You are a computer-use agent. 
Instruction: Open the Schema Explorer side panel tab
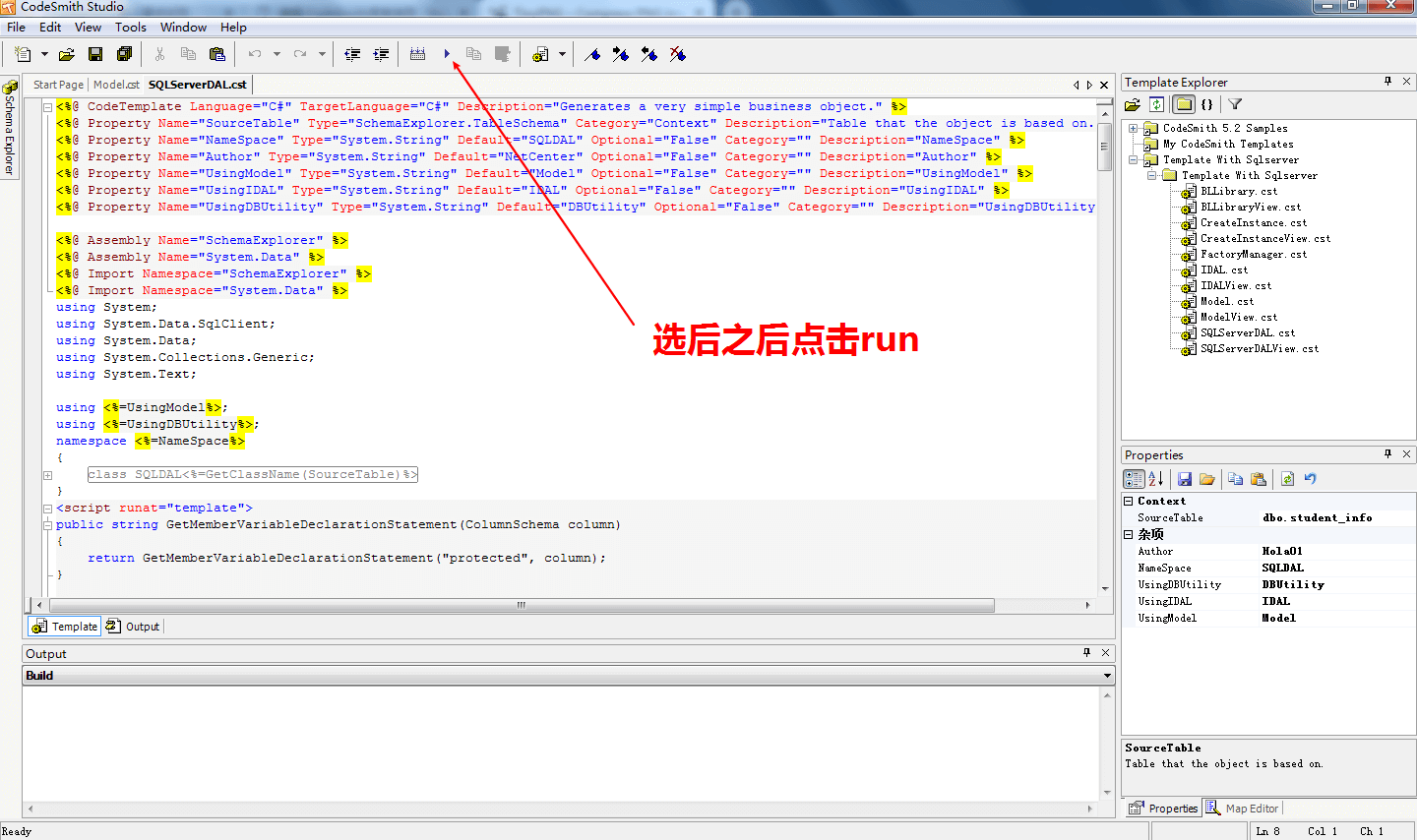tap(10, 128)
